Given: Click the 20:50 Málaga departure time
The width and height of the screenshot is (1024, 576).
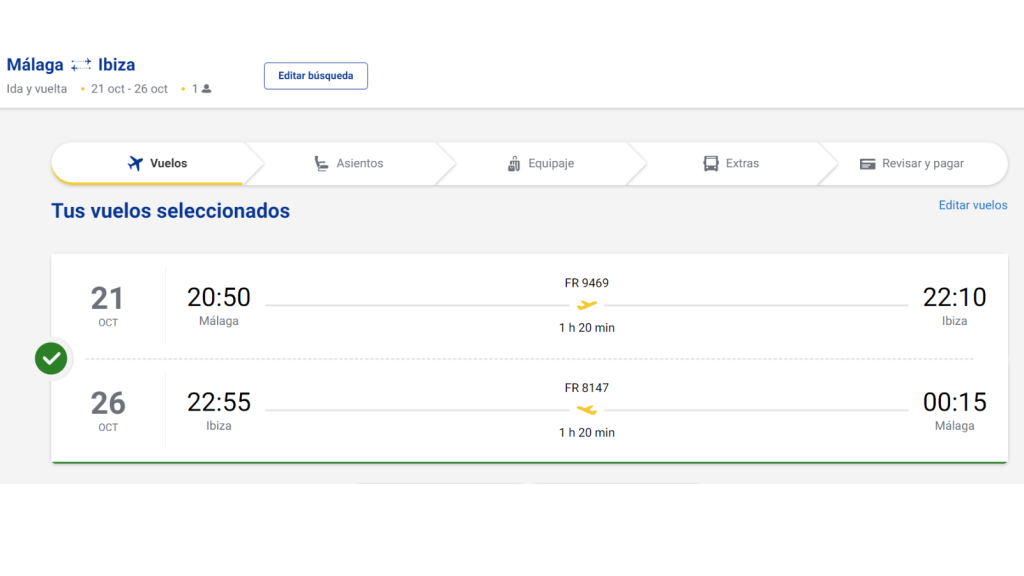Looking at the screenshot, I should click(x=219, y=297).
